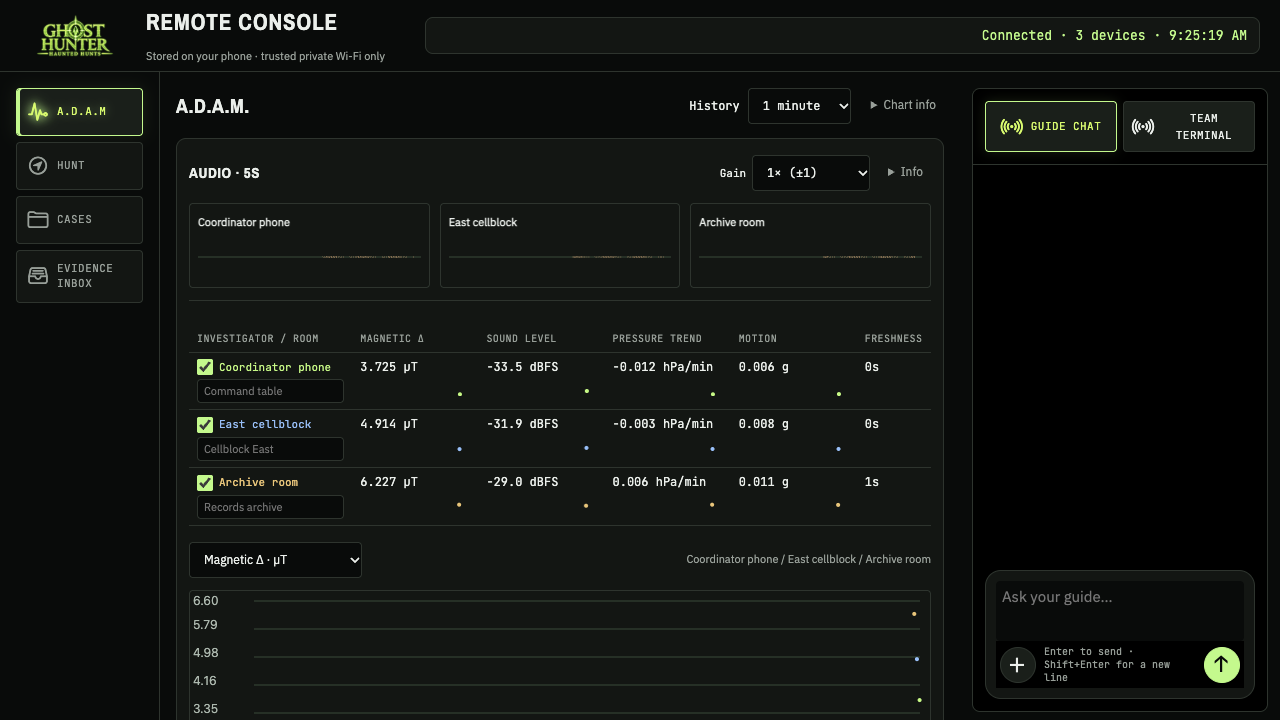This screenshot has width=1280, height=720.
Task: Click the Connected · 3 devices status bar
Action: [x=842, y=35]
